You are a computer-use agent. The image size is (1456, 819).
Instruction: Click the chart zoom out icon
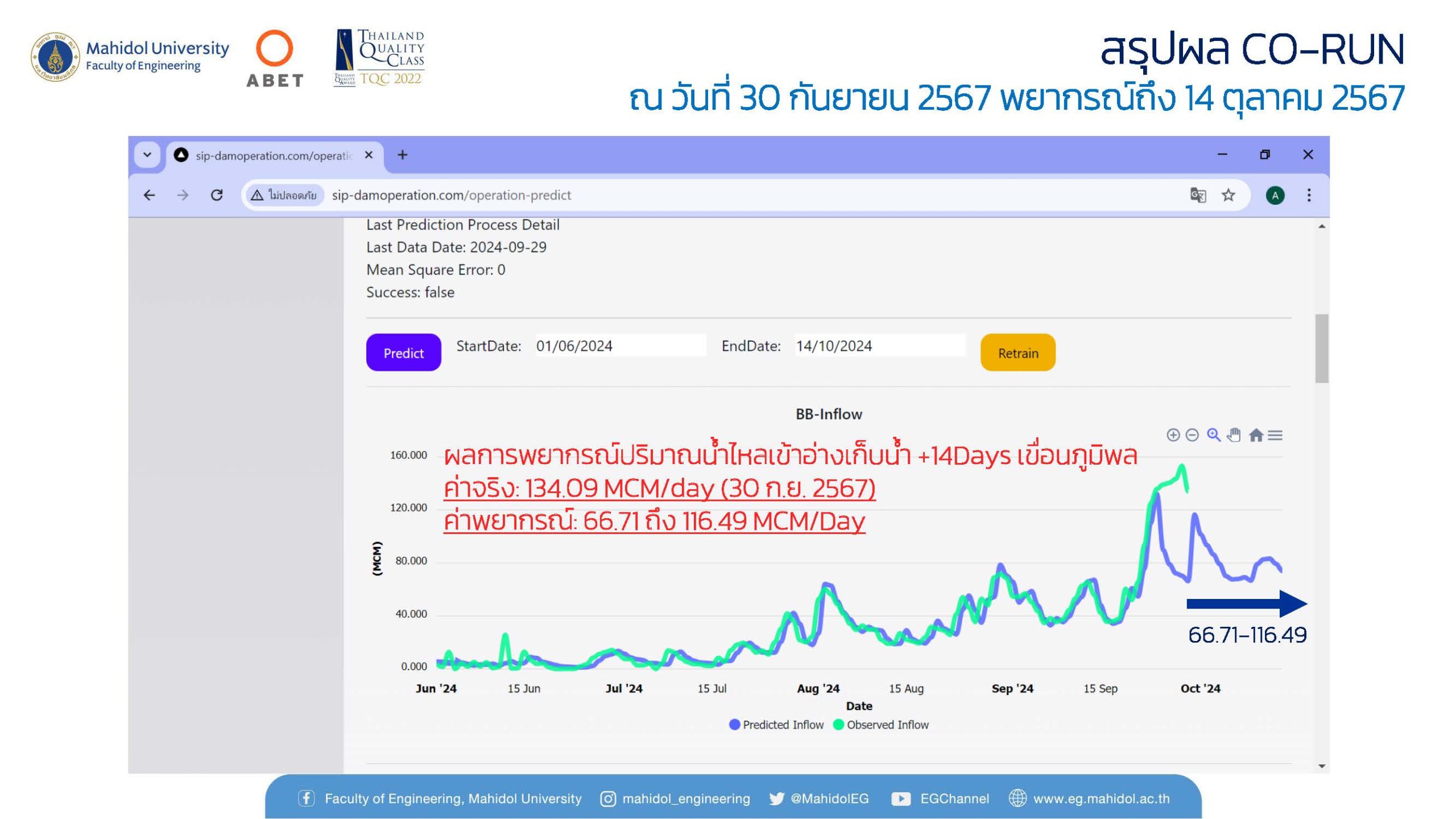pyautogui.click(x=1192, y=435)
